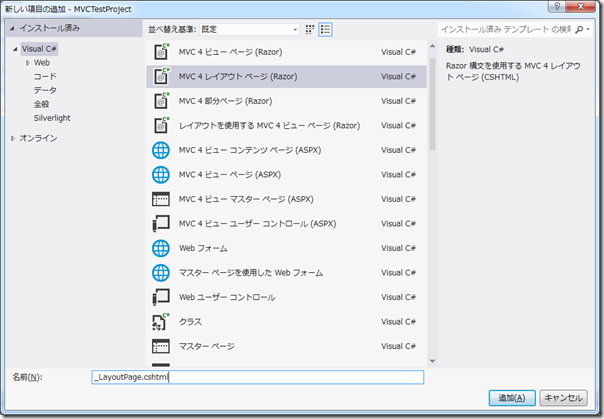Select the Web category
604x419 pixels.
pos(42,63)
